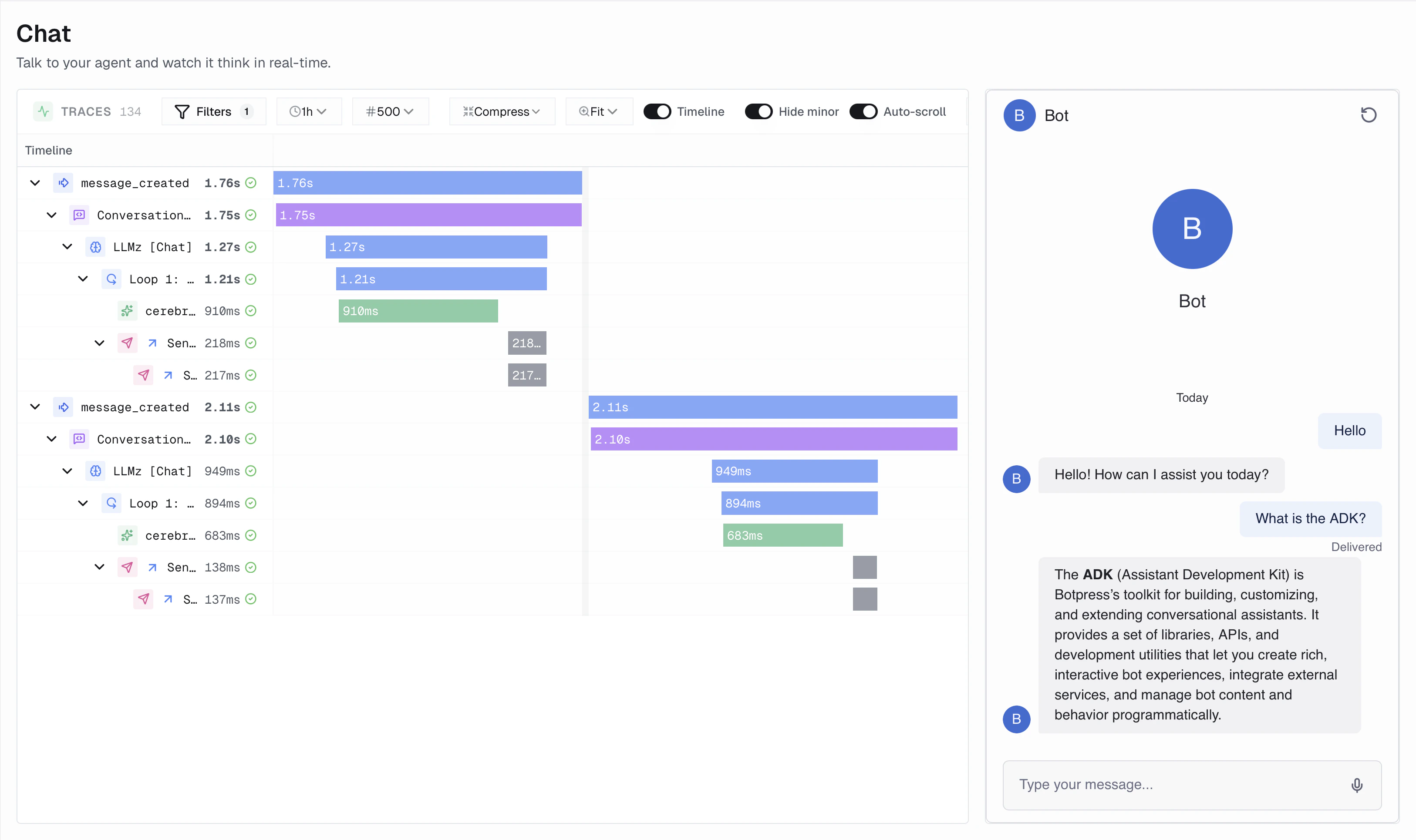Turn off Hide minor toggle

759,111
